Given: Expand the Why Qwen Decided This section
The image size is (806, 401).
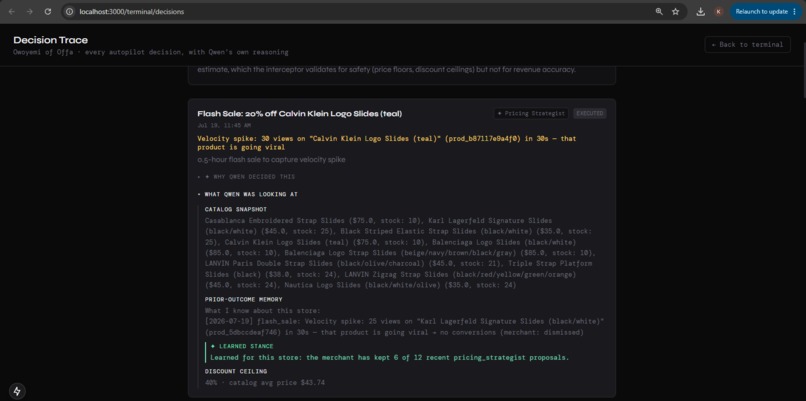Looking at the screenshot, I should click(249, 176).
